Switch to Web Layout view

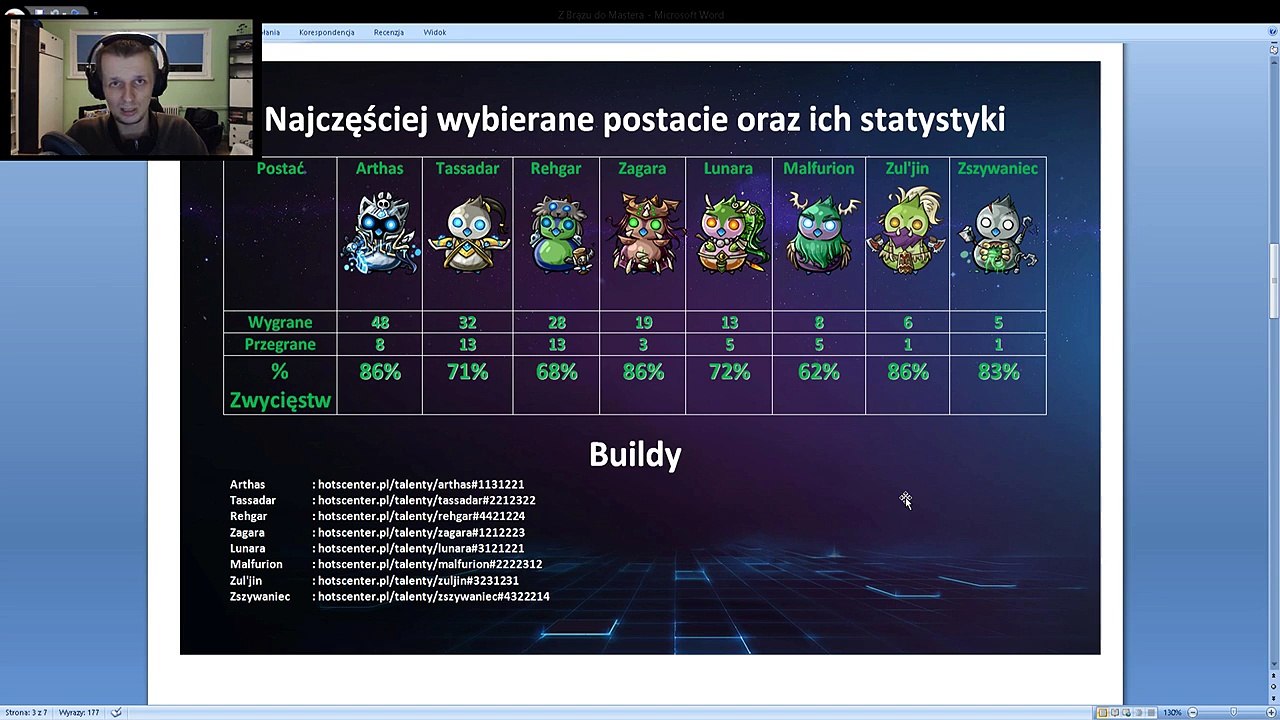point(1129,712)
